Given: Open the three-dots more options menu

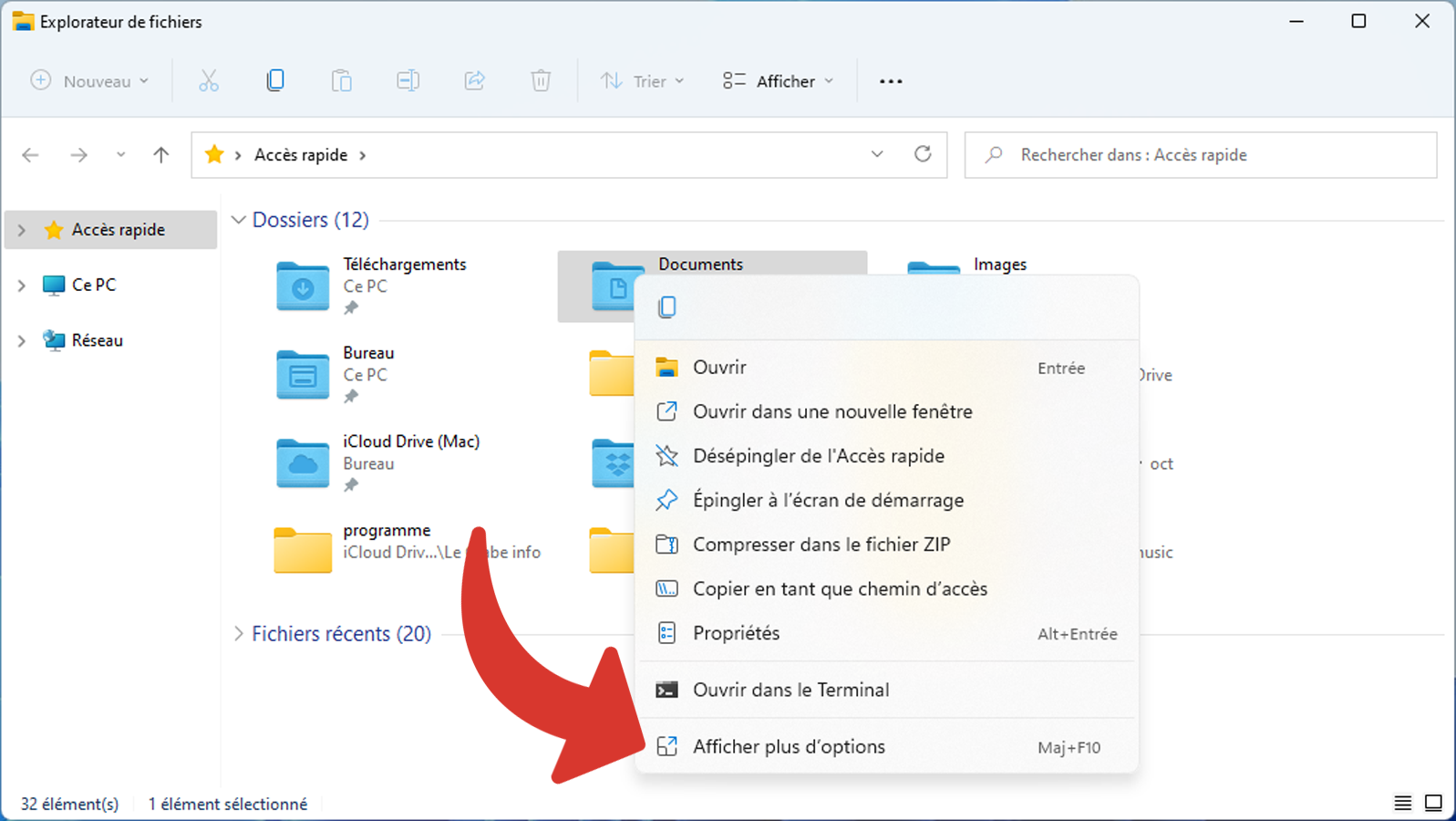Looking at the screenshot, I should [x=891, y=81].
